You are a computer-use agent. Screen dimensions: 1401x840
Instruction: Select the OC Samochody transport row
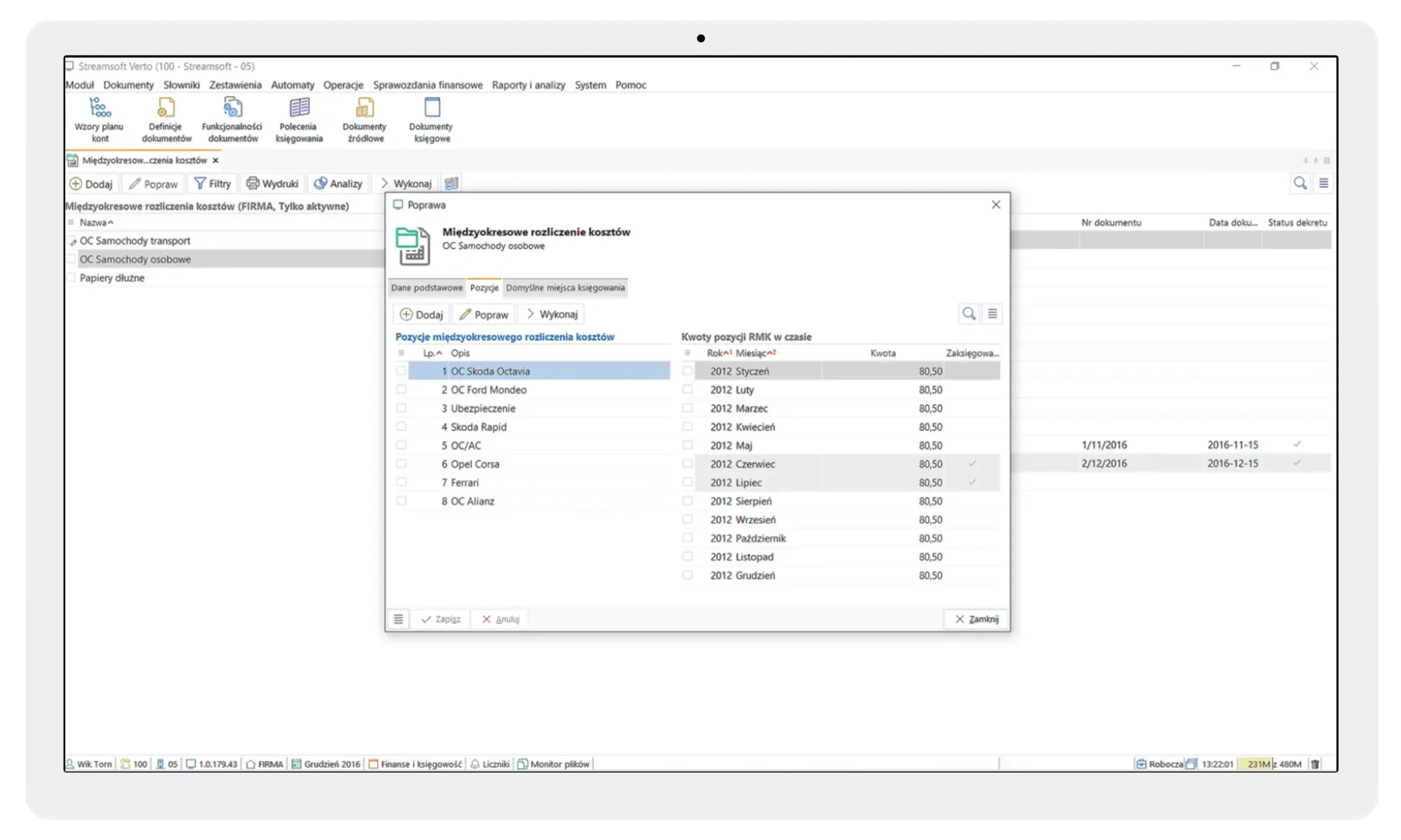135,241
